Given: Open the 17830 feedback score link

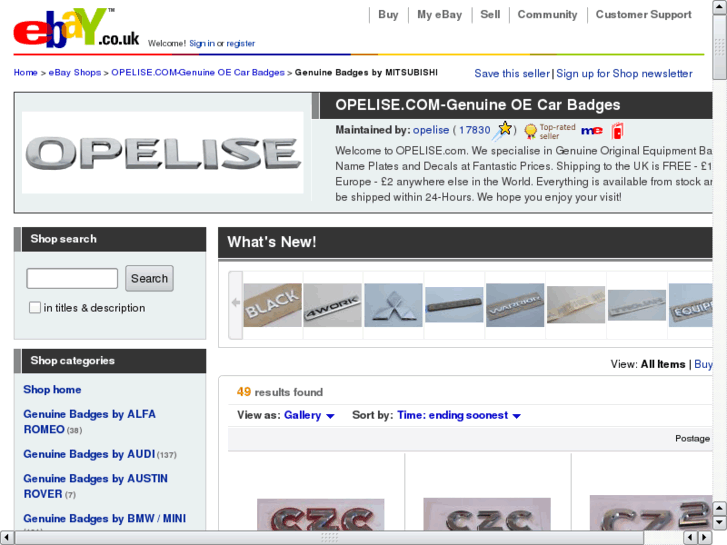Looking at the screenshot, I should (474, 130).
